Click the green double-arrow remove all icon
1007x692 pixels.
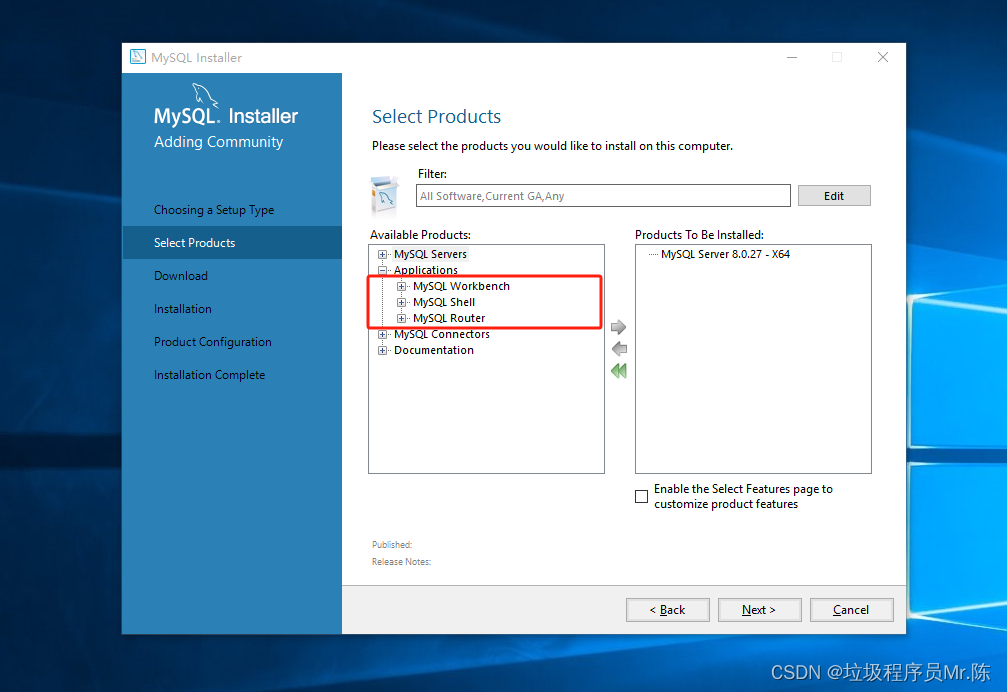click(x=618, y=371)
